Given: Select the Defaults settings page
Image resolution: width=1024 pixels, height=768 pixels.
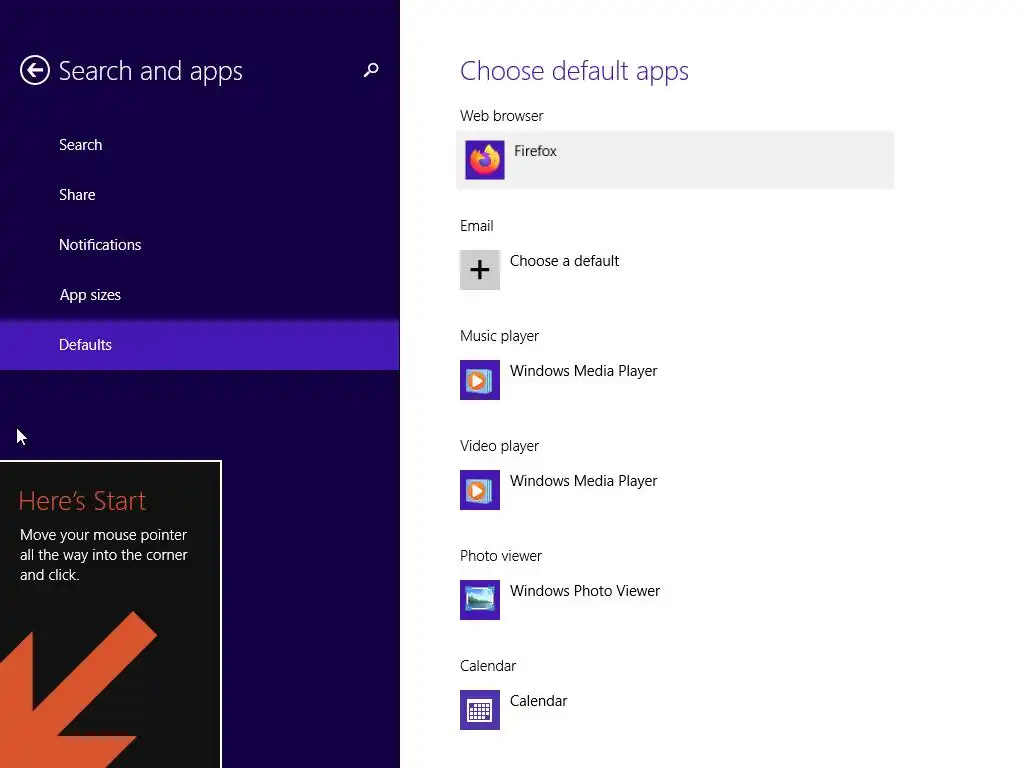Looking at the screenshot, I should click(x=200, y=345).
